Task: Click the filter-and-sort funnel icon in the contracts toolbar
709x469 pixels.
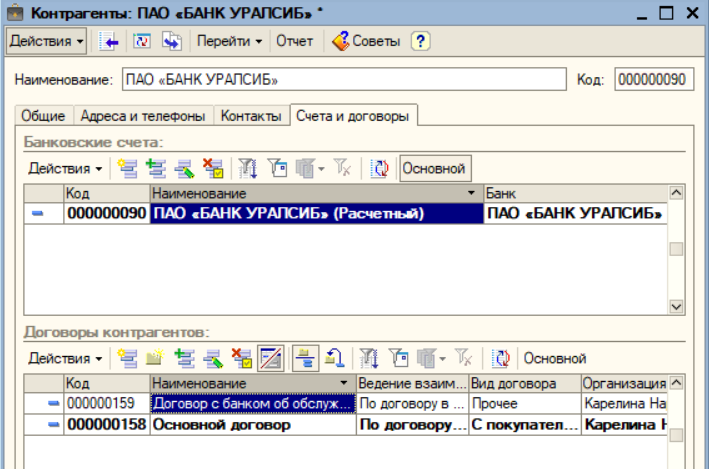Action: [x=369, y=358]
